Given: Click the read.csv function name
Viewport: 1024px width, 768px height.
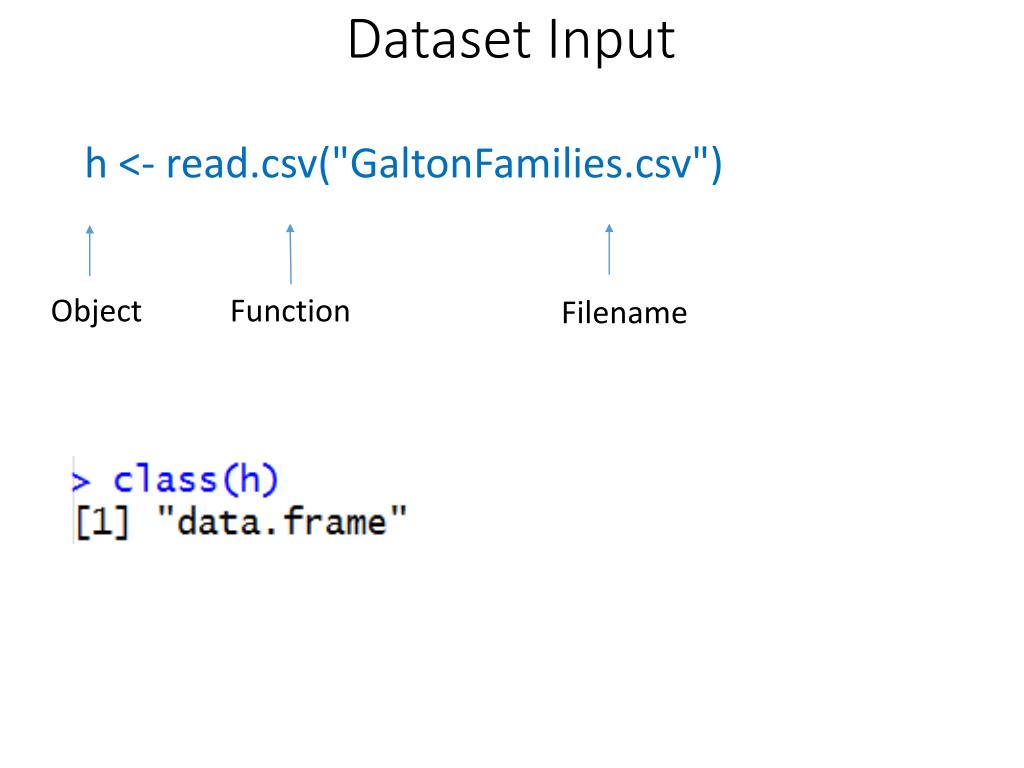Looking at the screenshot, I should pos(241,163).
